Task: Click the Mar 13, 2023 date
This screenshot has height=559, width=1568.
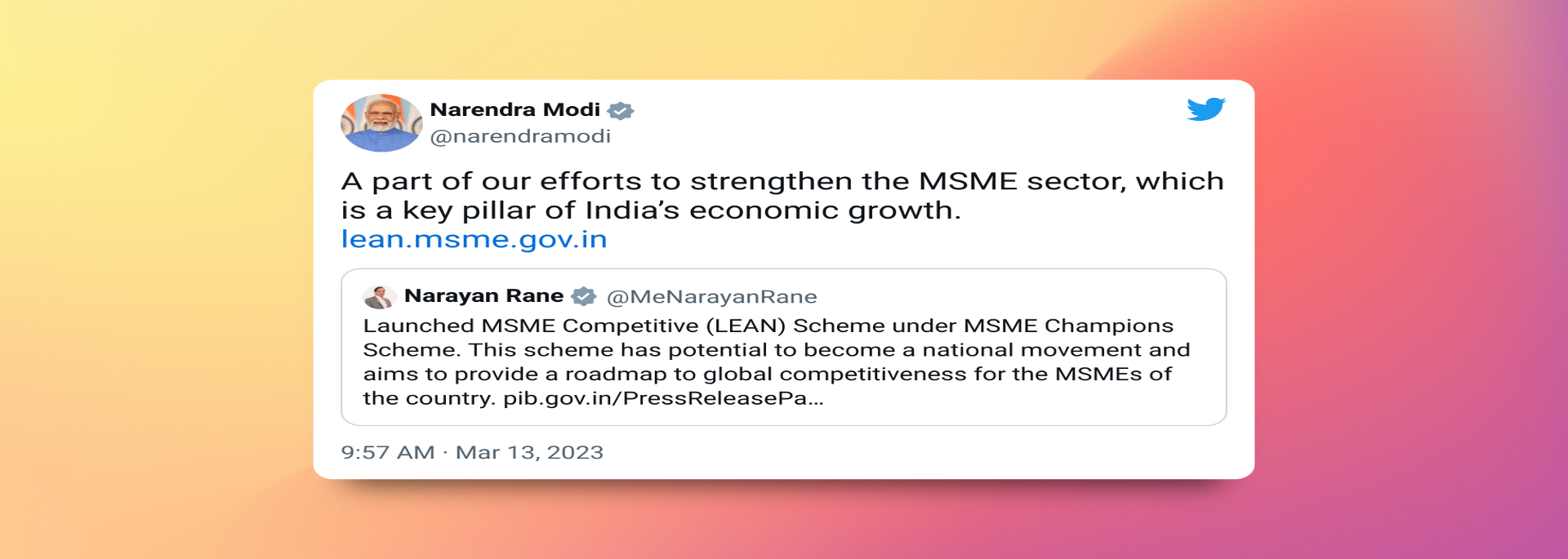Action: 529,452
